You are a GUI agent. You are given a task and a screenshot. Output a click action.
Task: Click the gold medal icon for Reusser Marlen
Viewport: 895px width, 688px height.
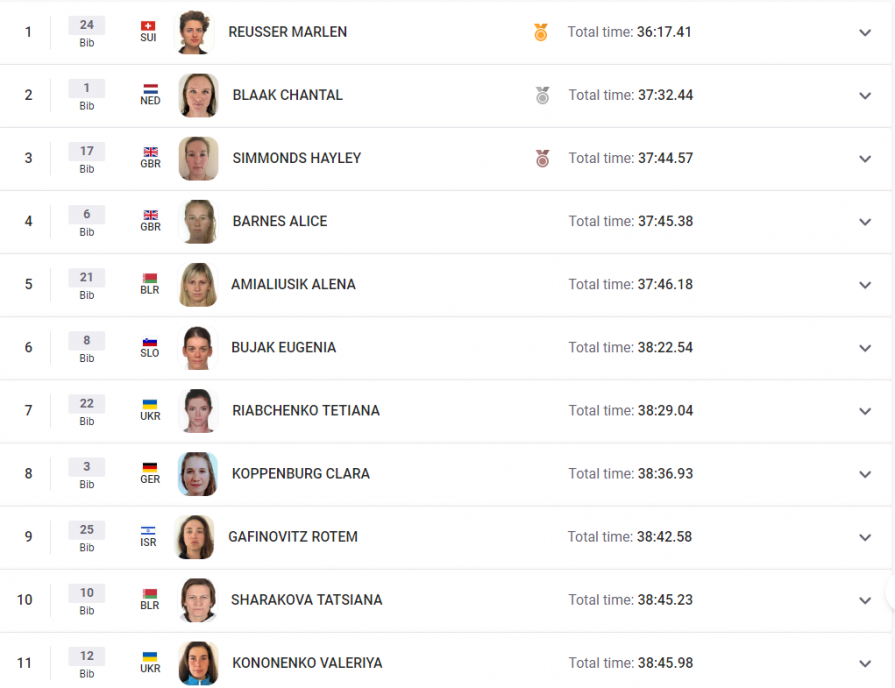(x=541, y=32)
